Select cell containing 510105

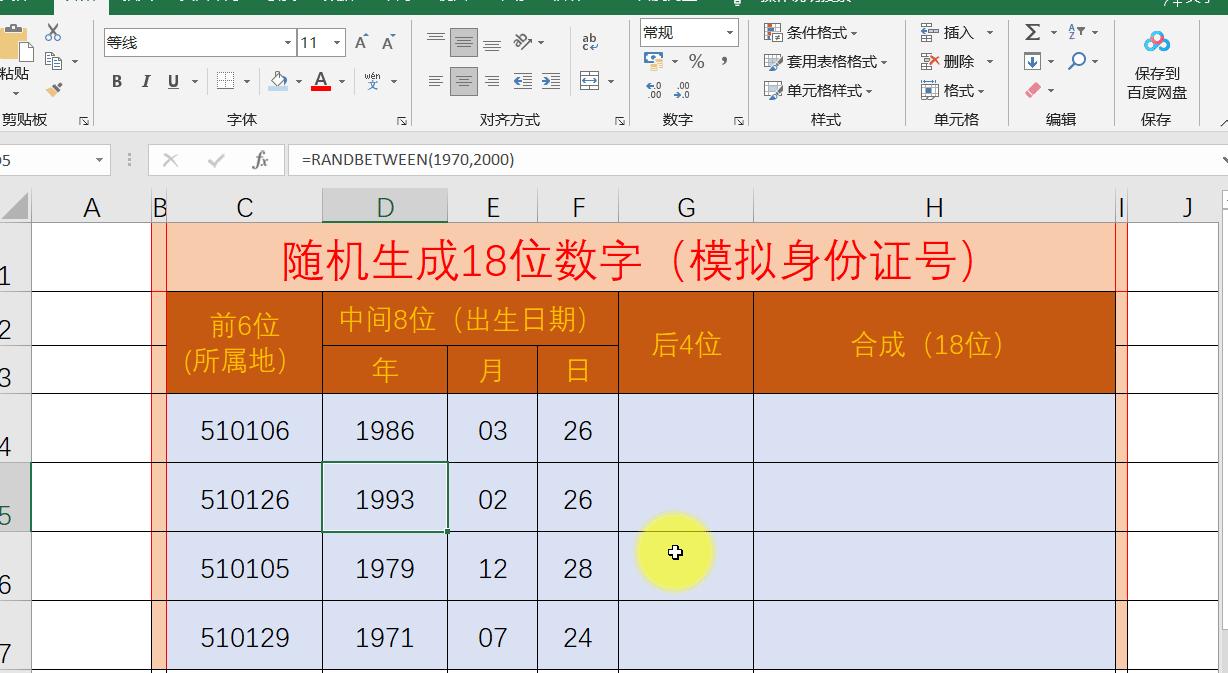[245, 568]
